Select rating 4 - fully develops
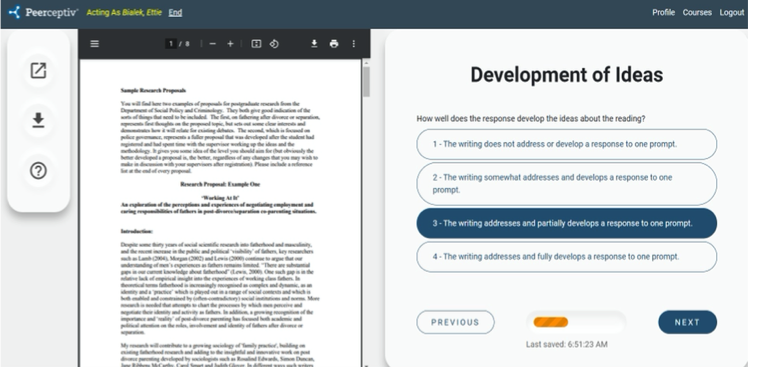 click(x=566, y=257)
